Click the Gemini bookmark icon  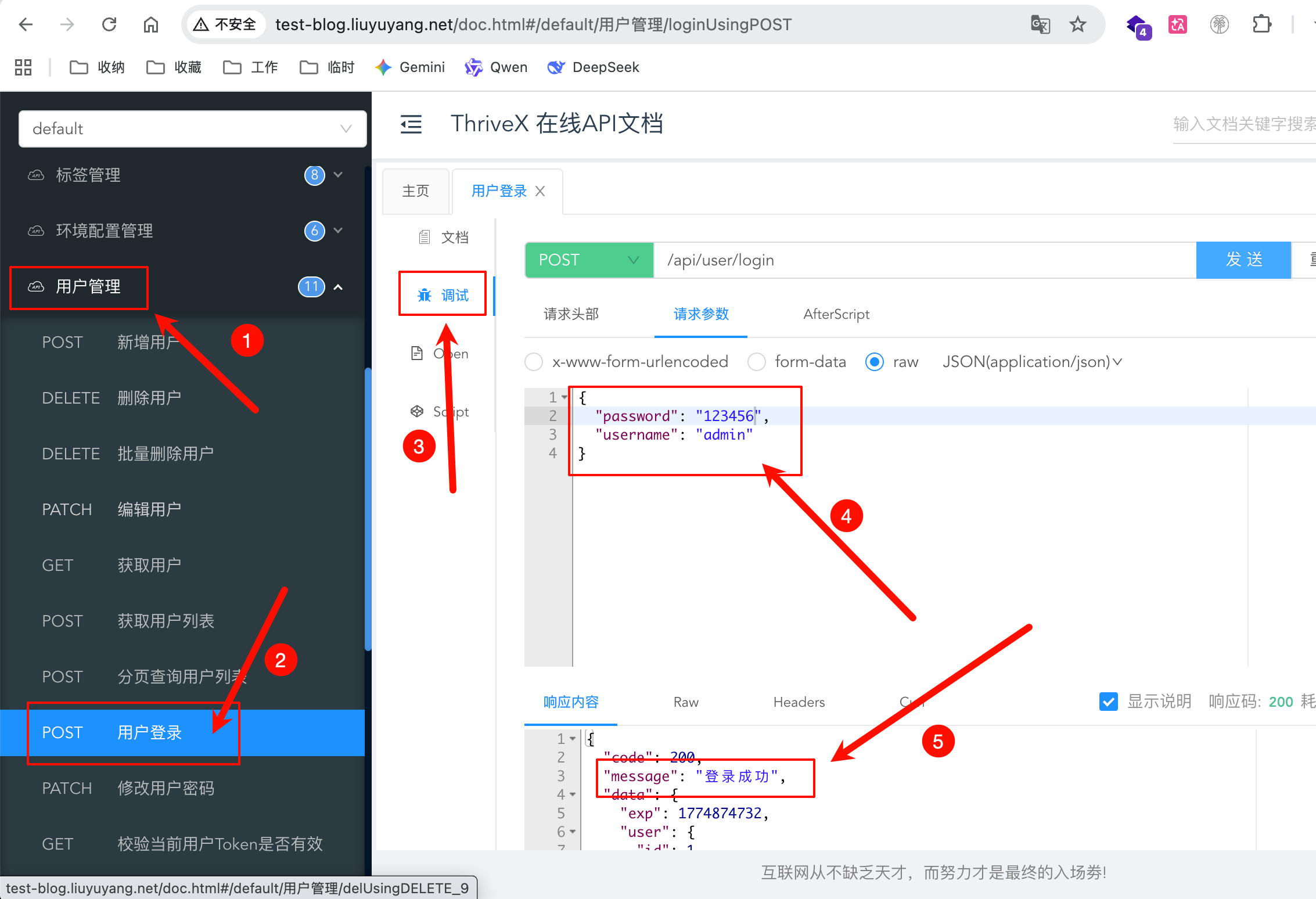[383, 67]
